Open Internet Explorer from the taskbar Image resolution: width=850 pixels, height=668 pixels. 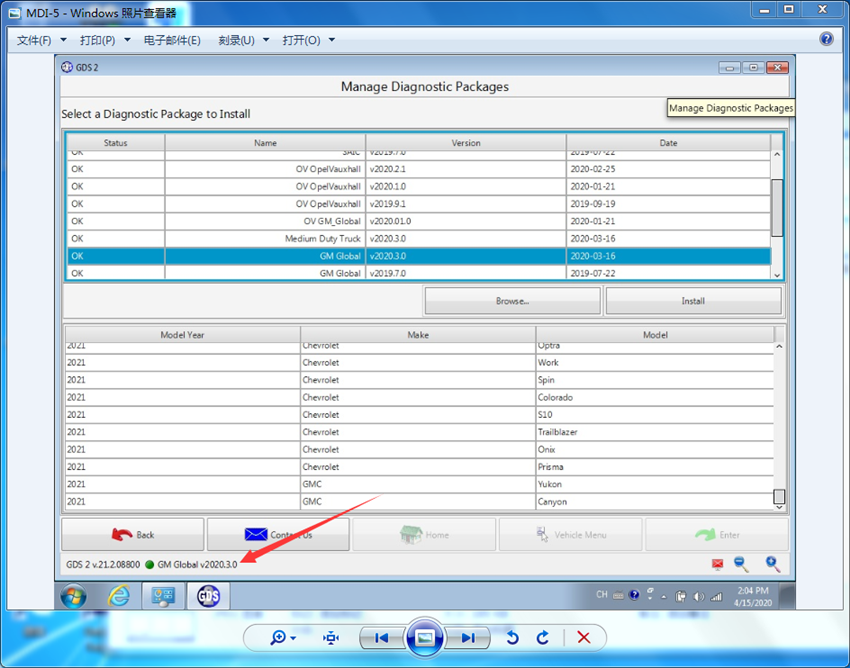click(x=118, y=596)
